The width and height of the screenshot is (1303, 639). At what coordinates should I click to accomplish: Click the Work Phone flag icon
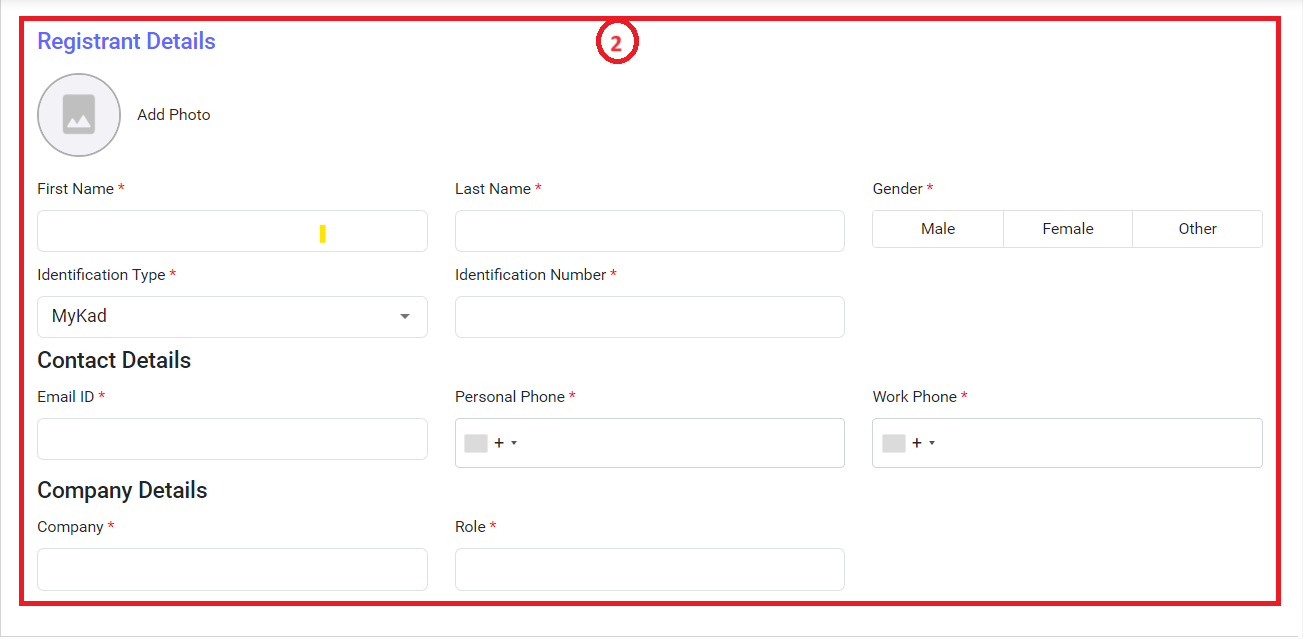[x=894, y=443]
